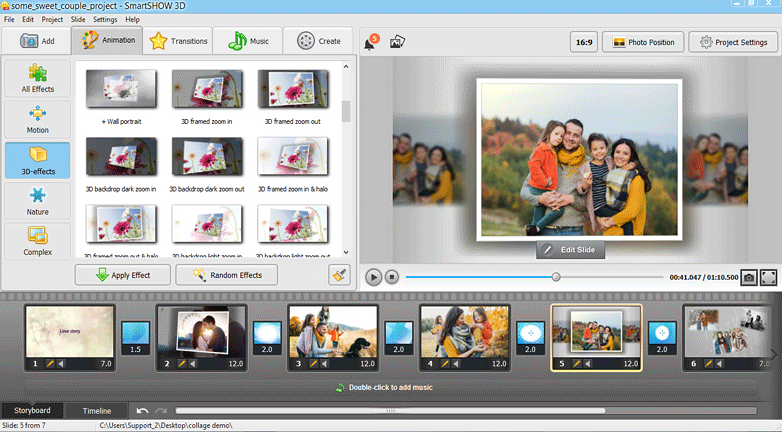Switch to Timeline view
Screen dimensions: 782x432
(97, 410)
